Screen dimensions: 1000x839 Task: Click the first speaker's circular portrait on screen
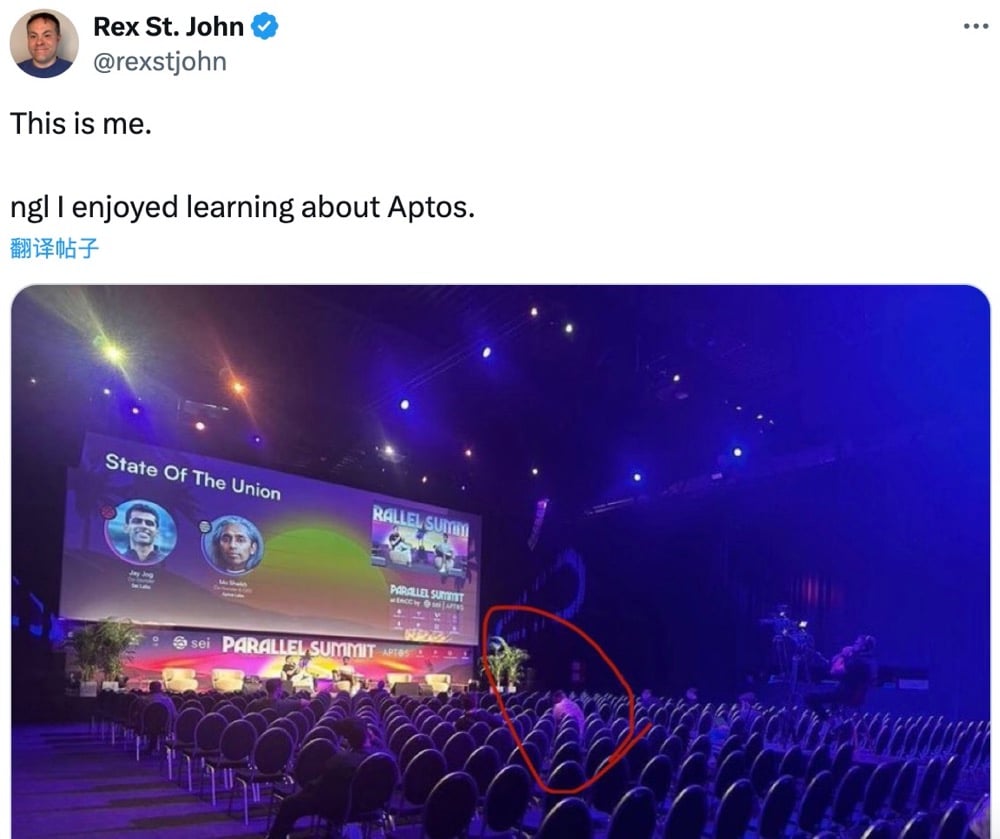(x=141, y=532)
